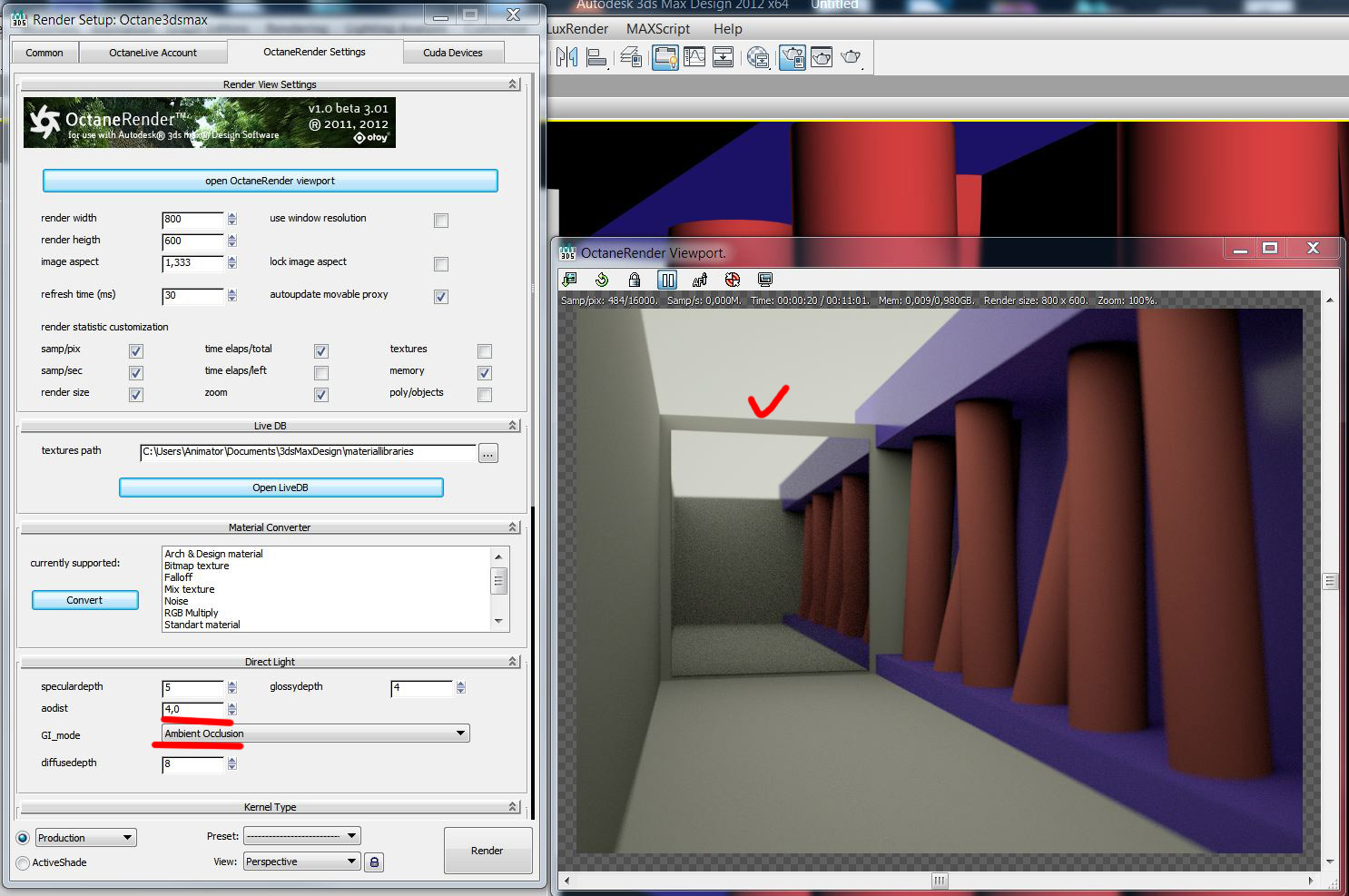Open the Material Editor from toolbar
Viewport: 1349px width, 896px height.
758,58
